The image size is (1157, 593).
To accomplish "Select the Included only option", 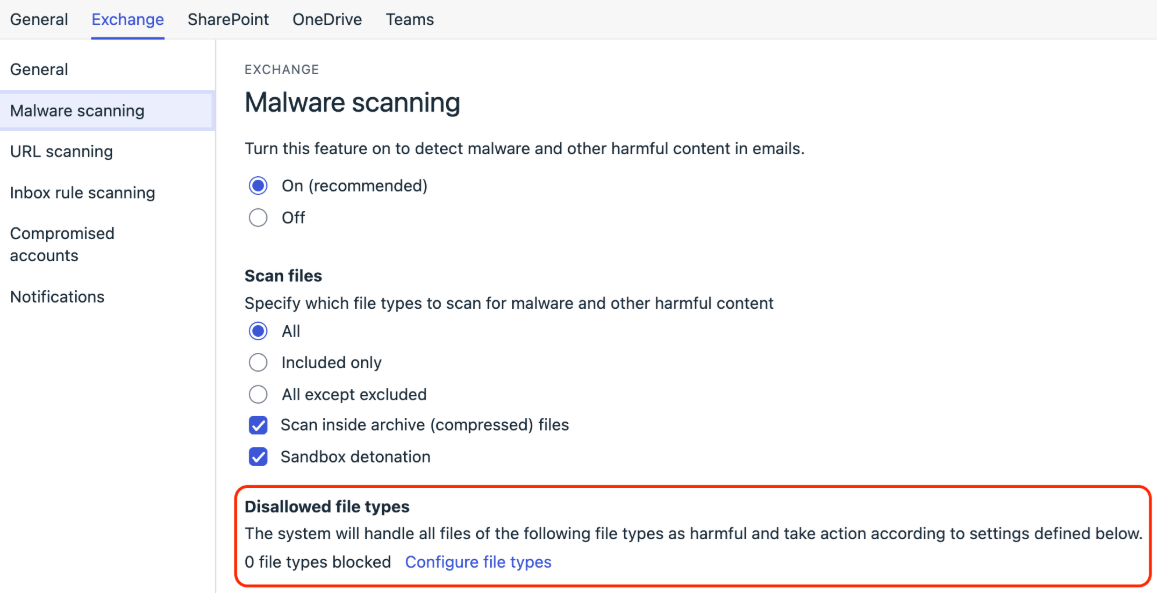I will 258,363.
